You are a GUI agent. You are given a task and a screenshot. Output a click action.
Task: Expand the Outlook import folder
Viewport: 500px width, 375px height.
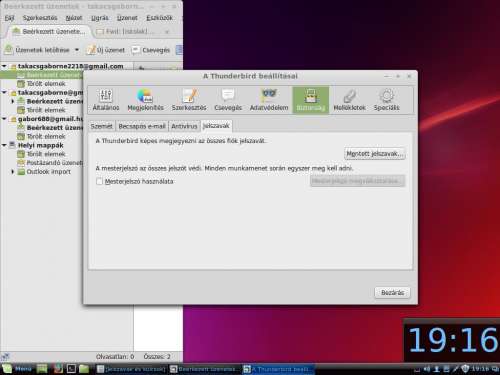(13, 172)
